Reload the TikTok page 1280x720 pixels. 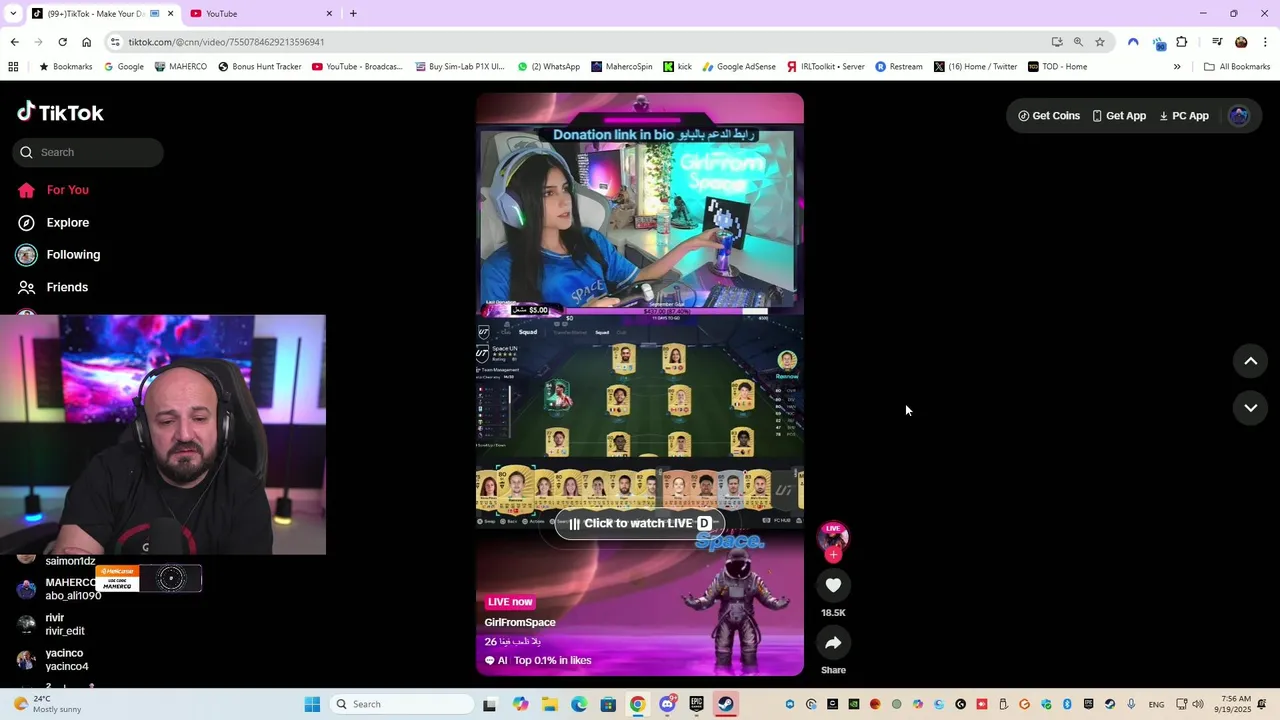coord(62,42)
